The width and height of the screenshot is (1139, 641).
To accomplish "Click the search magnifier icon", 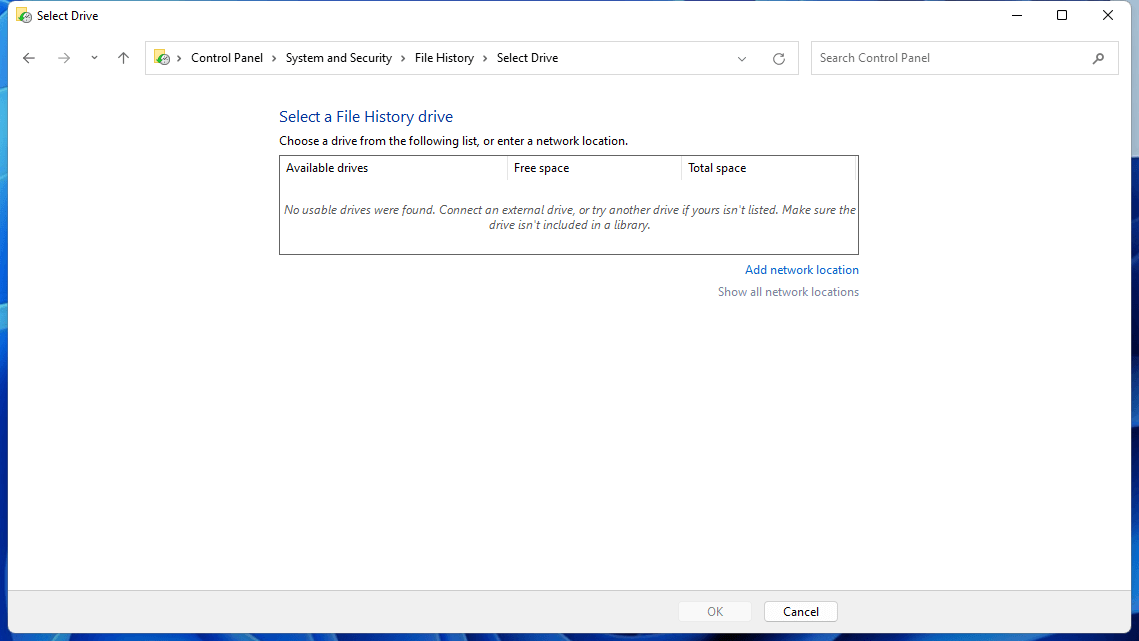I will [x=1098, y=58].
